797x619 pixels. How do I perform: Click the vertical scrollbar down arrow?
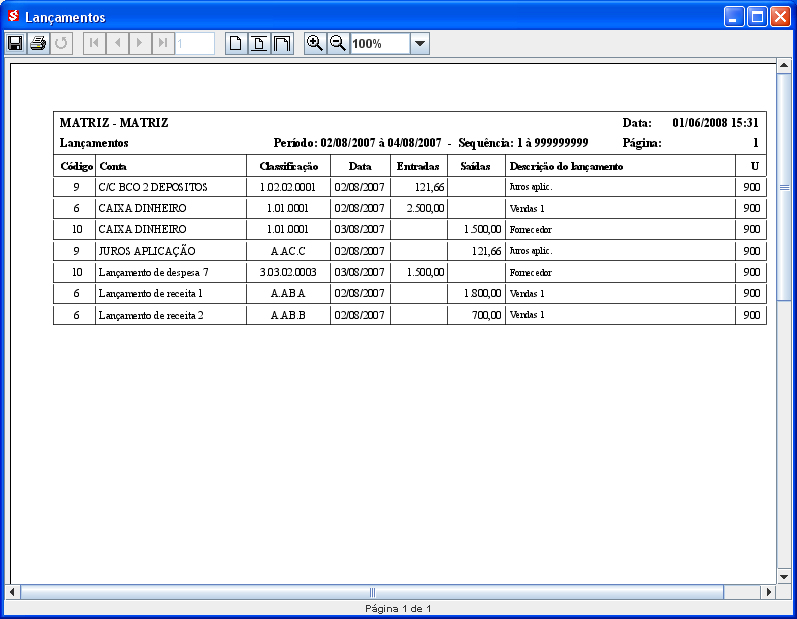tap(784, 577)
